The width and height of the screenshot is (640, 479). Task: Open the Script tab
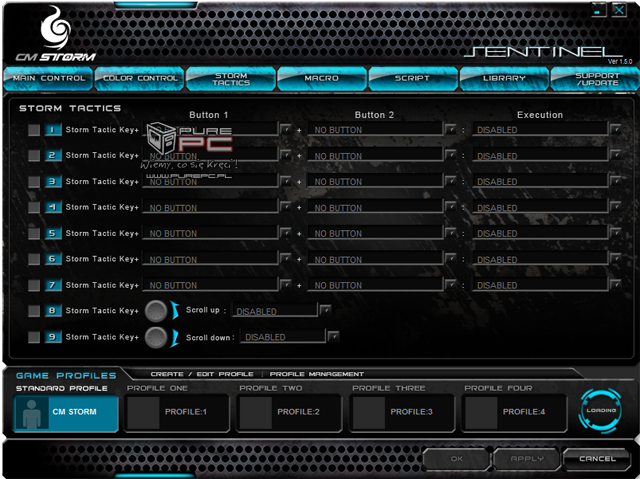click(x=413, y=78)
